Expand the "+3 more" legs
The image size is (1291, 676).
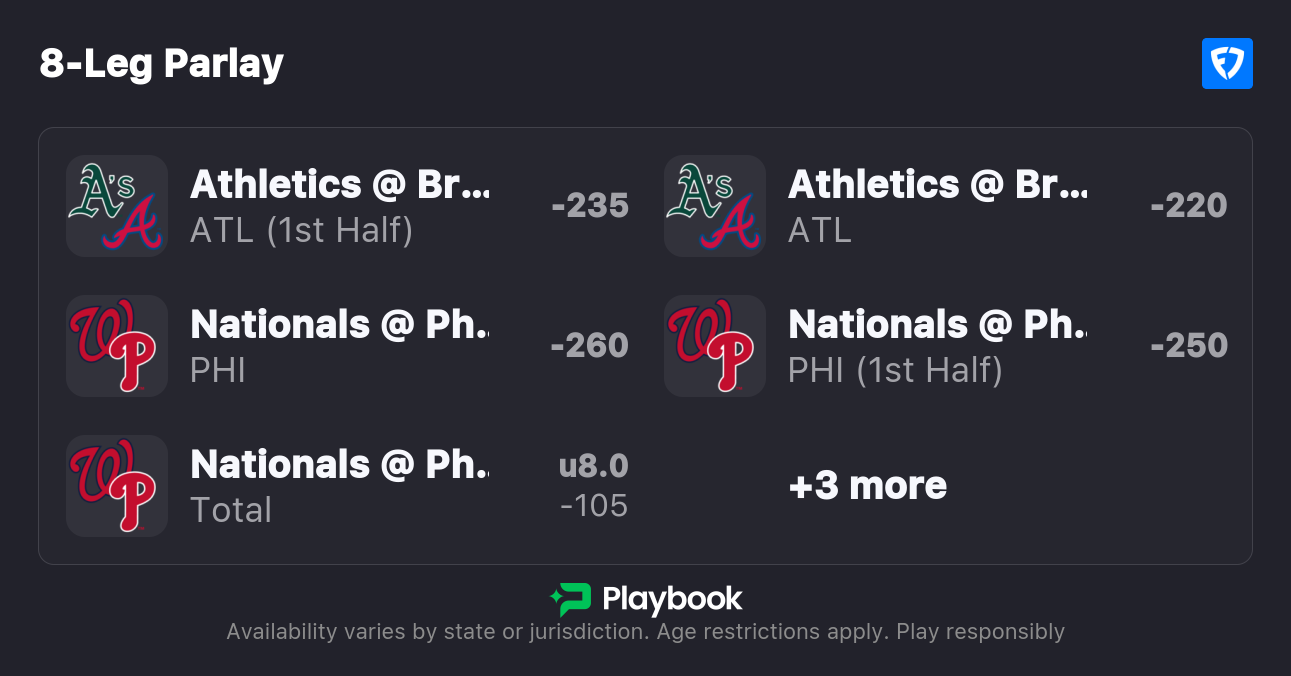(x=867, y=486)
